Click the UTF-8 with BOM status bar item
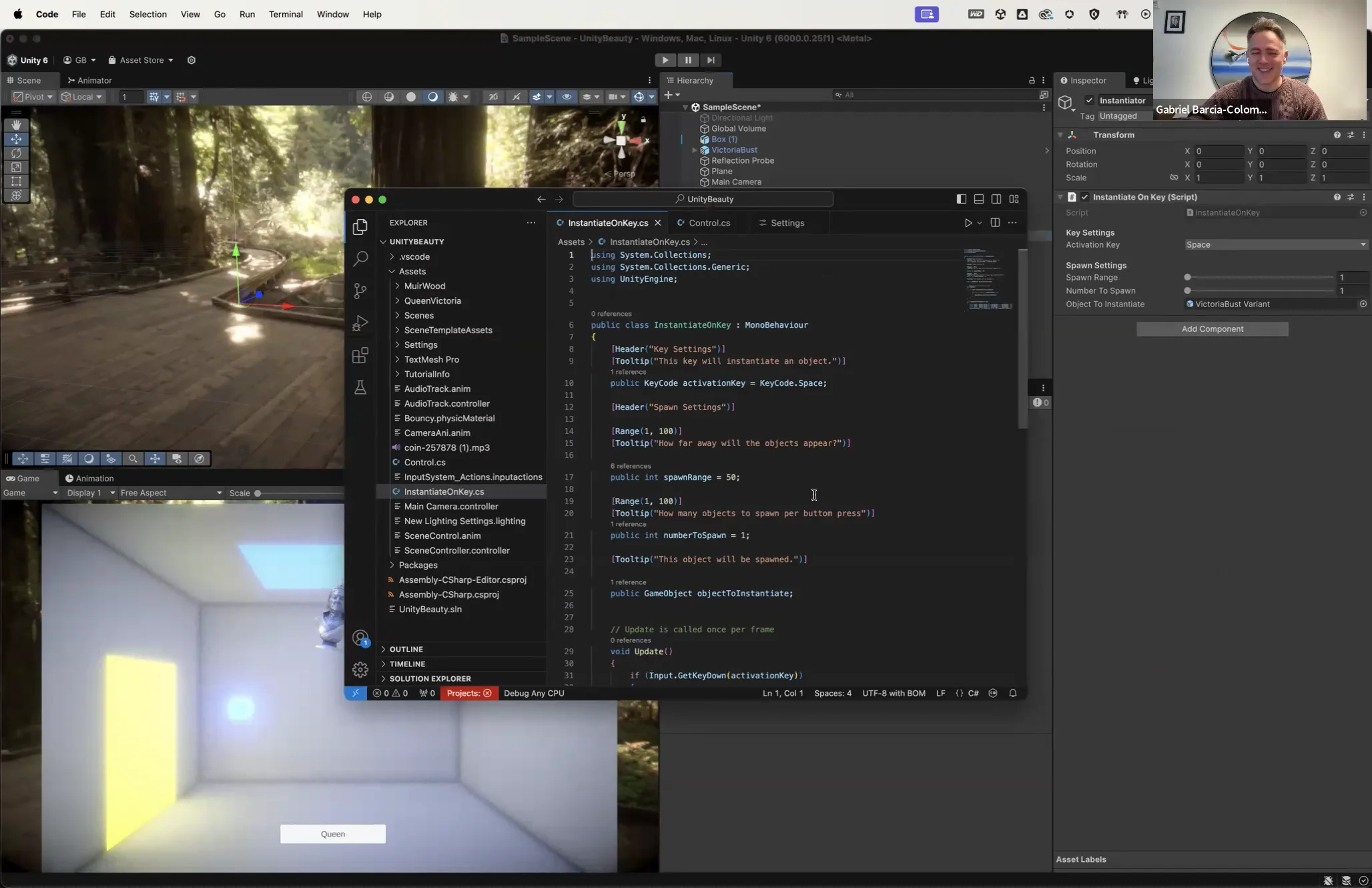The width and height of the screenshot is (1372, 888). pos(893,693)
